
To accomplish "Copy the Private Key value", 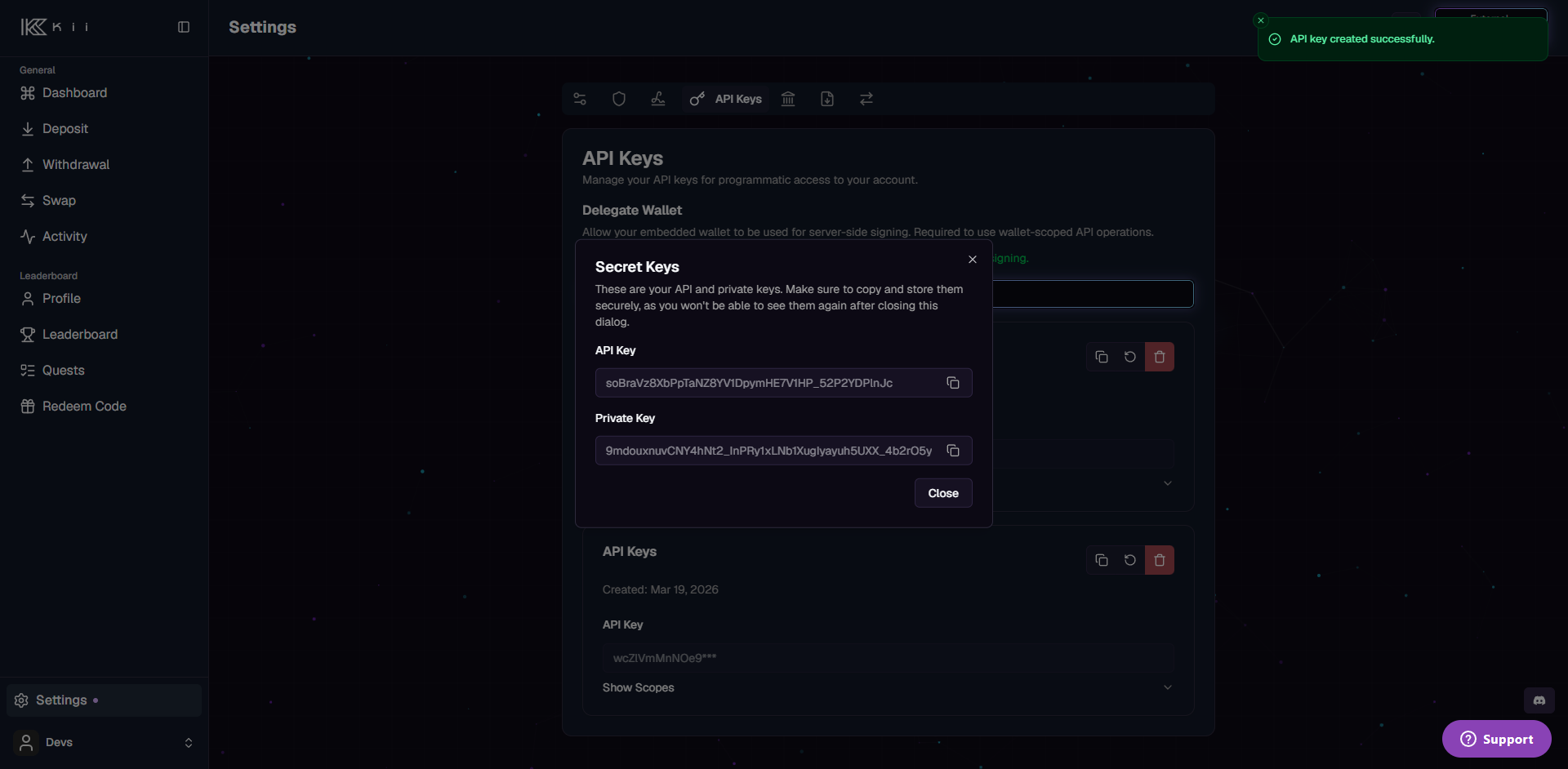I will [952, 451].
